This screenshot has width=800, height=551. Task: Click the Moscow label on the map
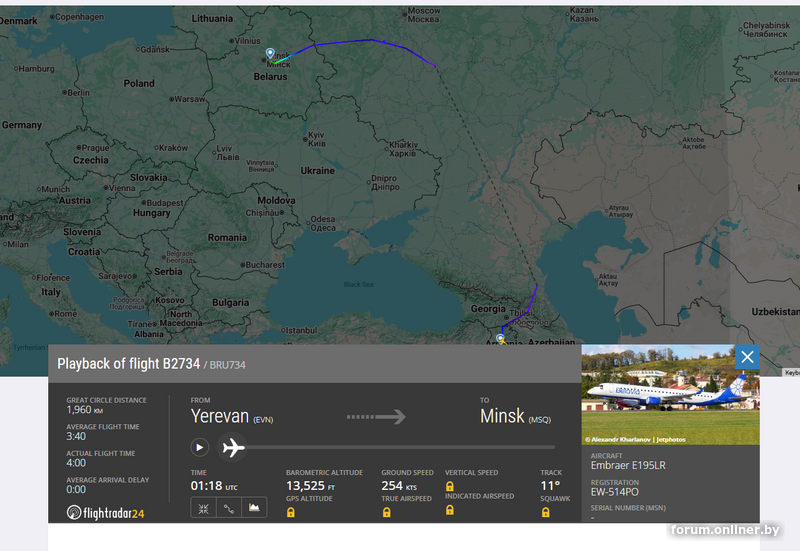click(423, 15)
